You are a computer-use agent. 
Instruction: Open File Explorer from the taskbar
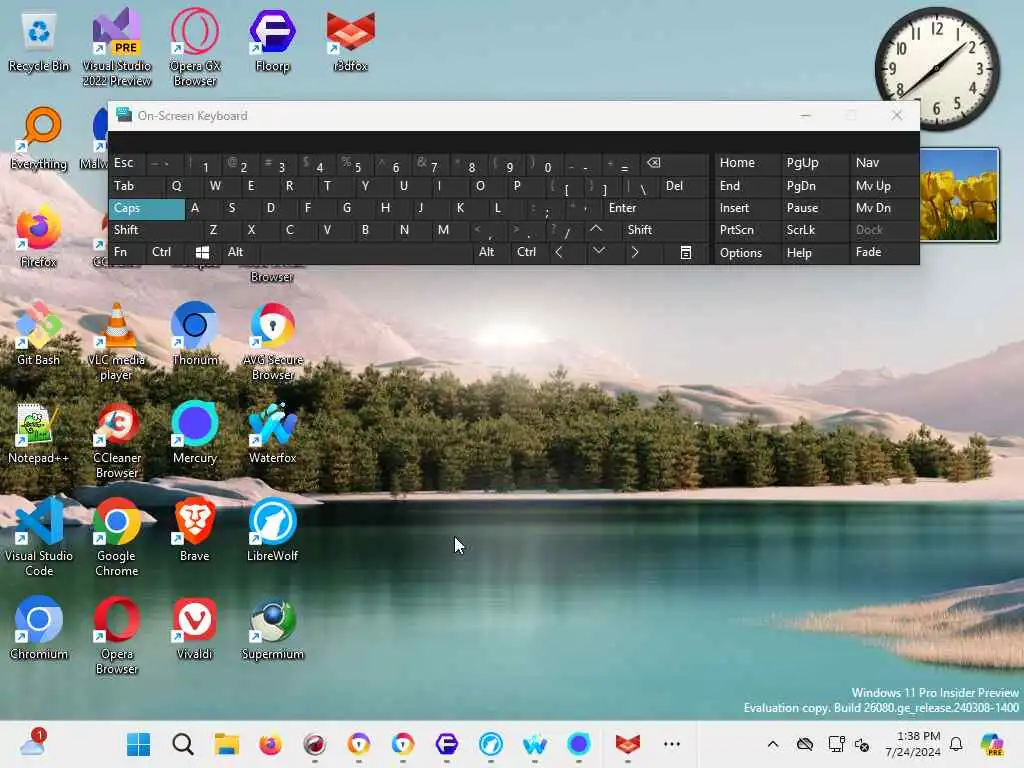(227, 744)
